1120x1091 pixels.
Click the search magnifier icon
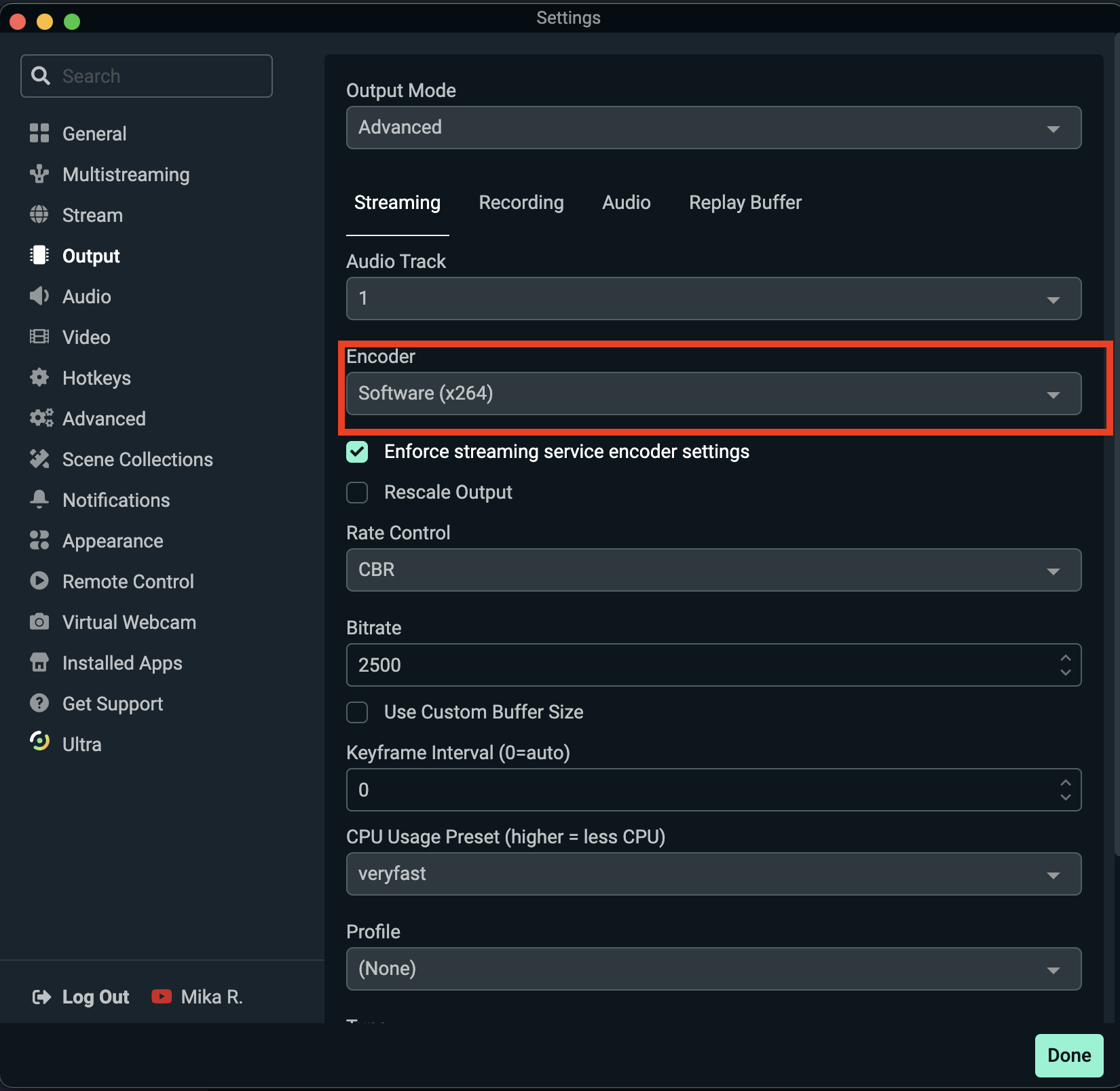pos(41,75)
